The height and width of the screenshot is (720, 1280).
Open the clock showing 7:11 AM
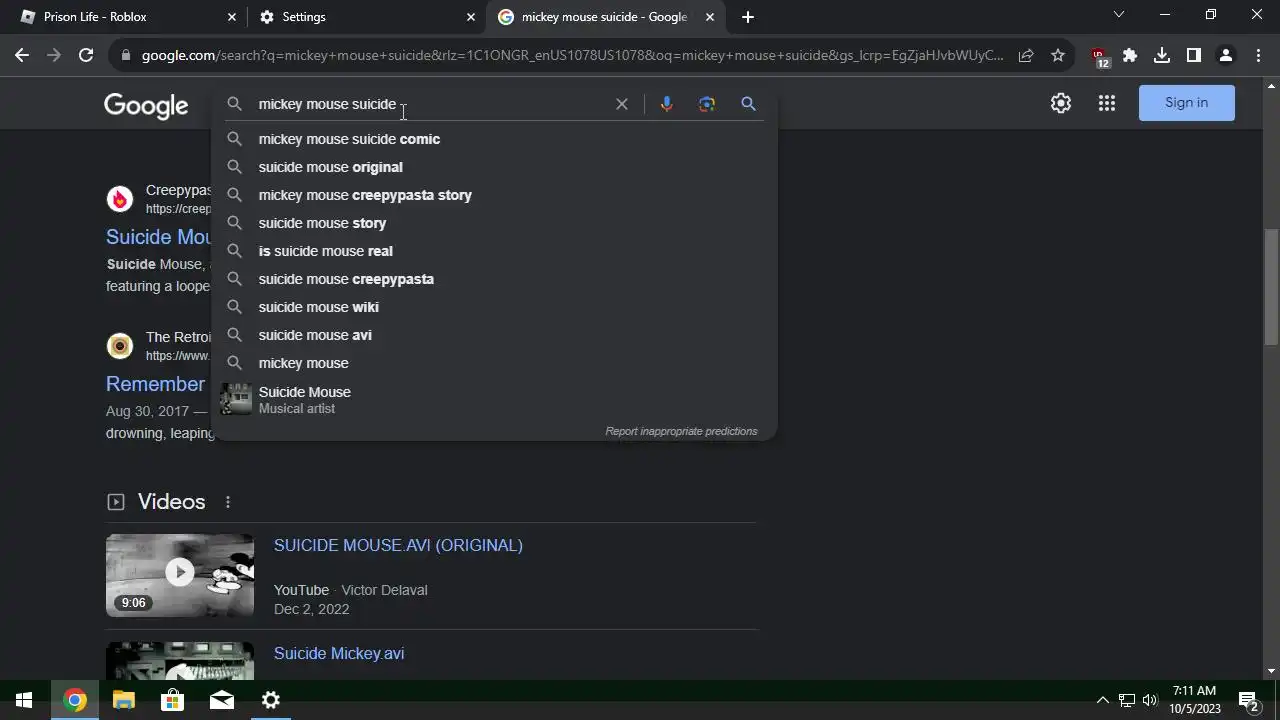(x=1195, y=700)
